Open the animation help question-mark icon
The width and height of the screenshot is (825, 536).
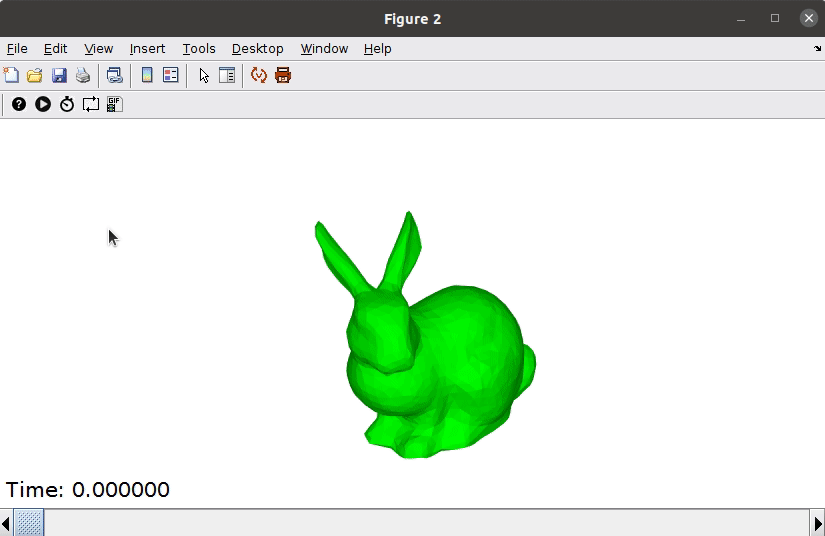(19, 104)
